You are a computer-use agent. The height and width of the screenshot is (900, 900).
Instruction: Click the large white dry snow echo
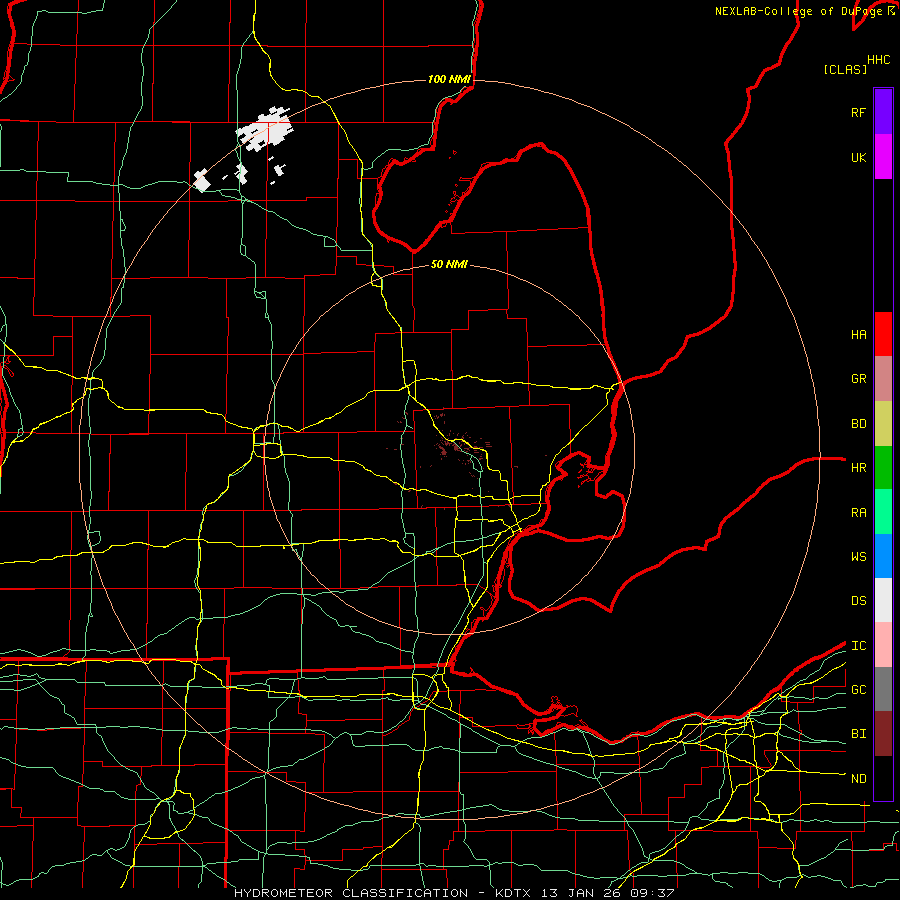265,130
